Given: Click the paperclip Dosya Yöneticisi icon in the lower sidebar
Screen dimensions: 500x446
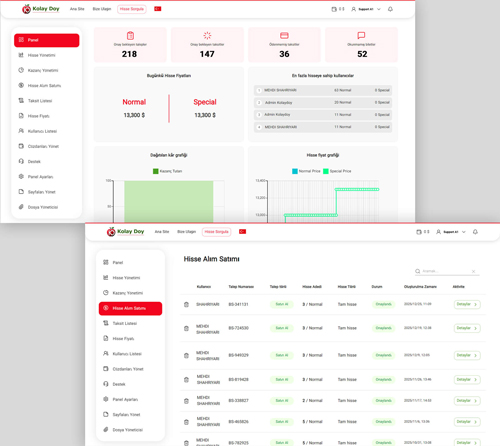Looking at the screenshot, I should (106, 430).
